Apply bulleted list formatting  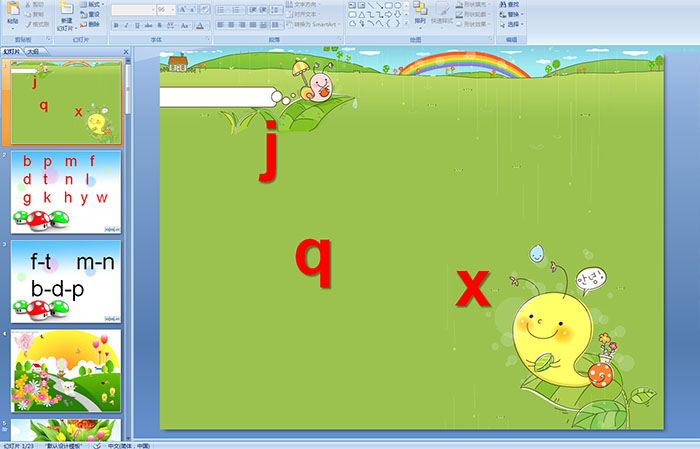223,10
